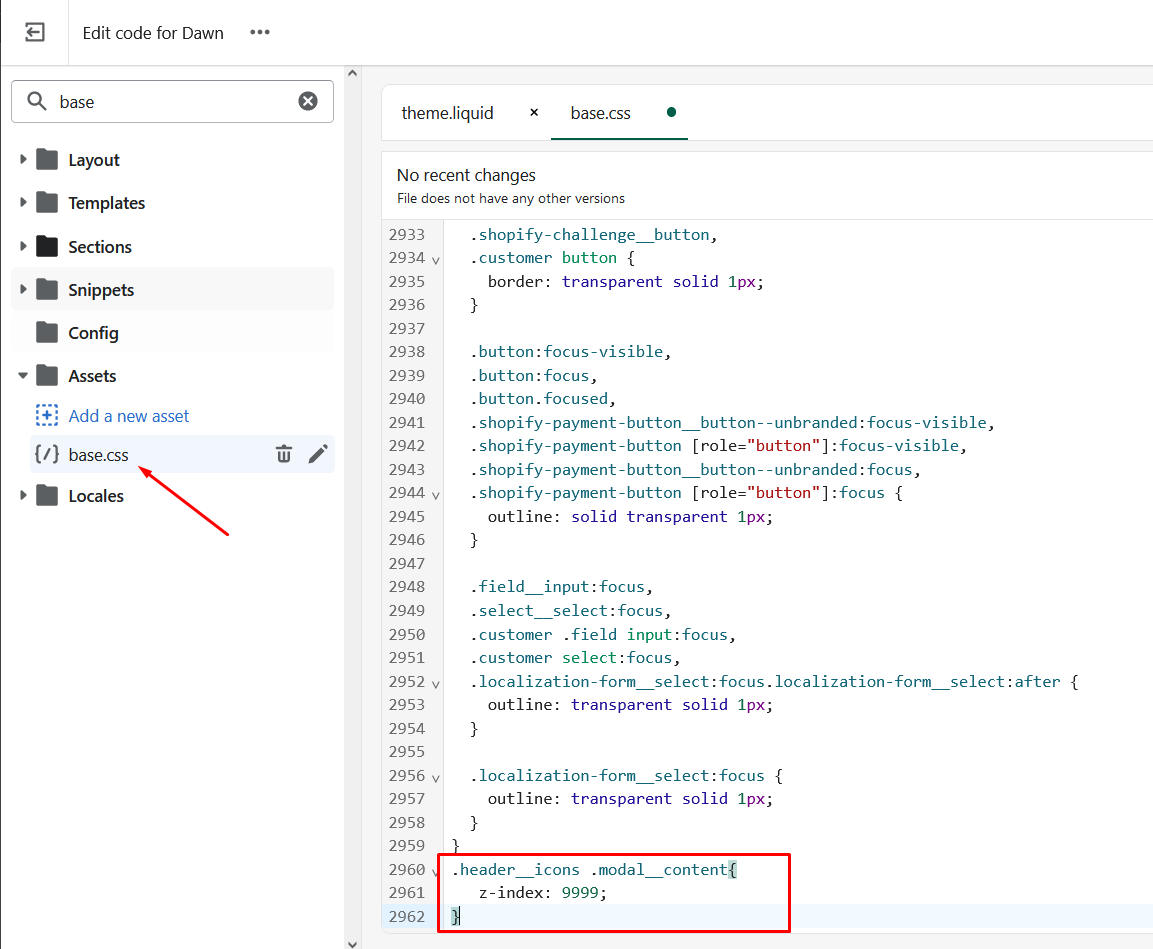Click the 'No recent changes' text
Image resolution: width=1153 pixels, height=949 pixels.
466,175
